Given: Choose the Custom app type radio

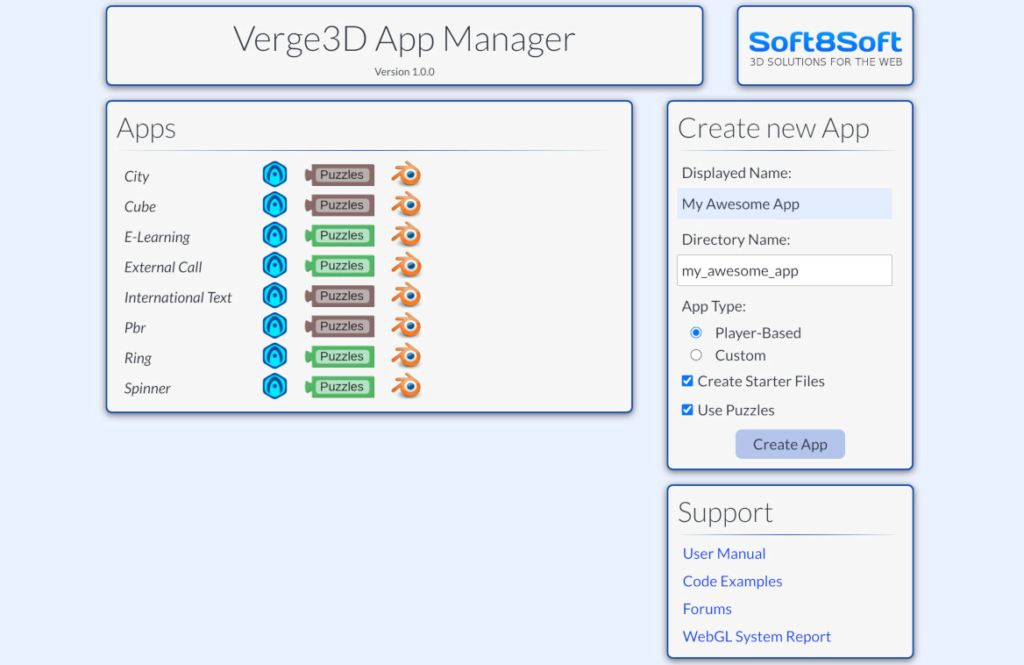Looking at the screenshot, I should coord(696,355).
